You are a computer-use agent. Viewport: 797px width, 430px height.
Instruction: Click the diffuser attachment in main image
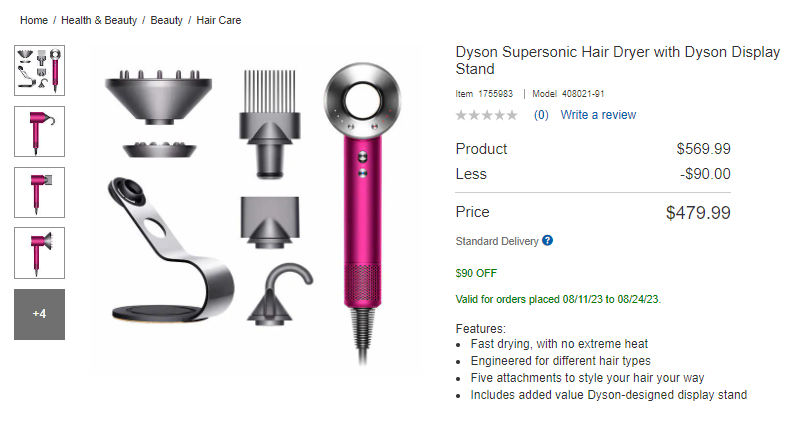[159, 113]
